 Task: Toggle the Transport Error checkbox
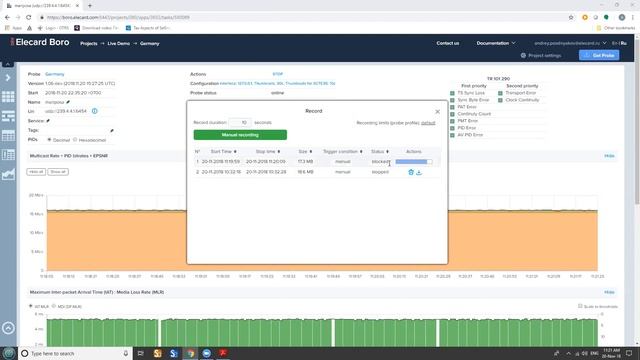500,93
